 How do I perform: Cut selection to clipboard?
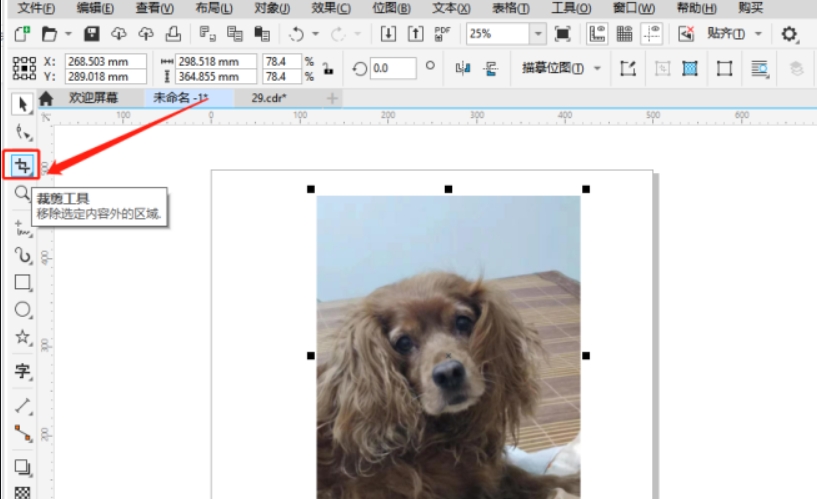pos(207,34)
